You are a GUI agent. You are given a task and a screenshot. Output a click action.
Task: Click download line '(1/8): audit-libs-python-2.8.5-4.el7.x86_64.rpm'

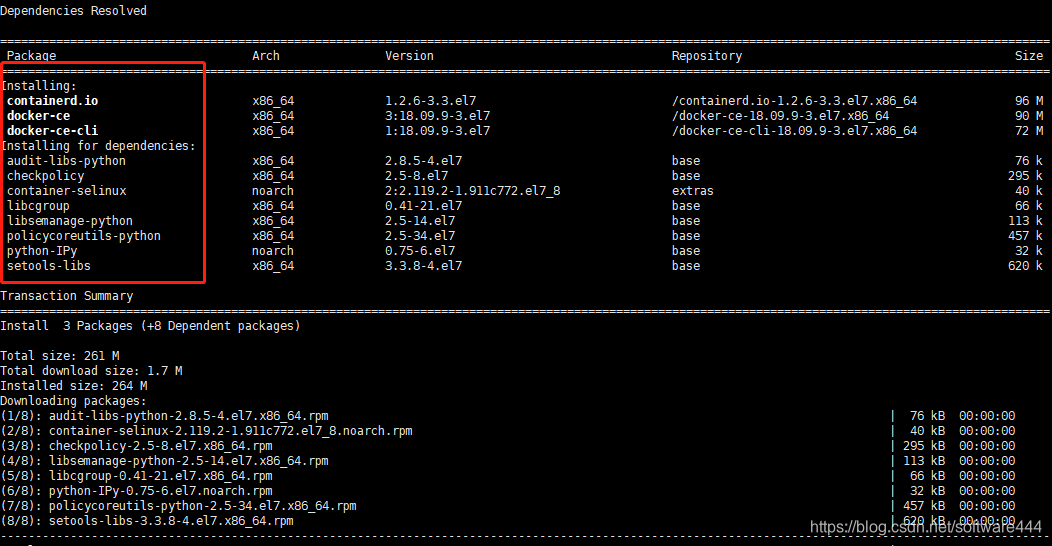tap(164, 416)
